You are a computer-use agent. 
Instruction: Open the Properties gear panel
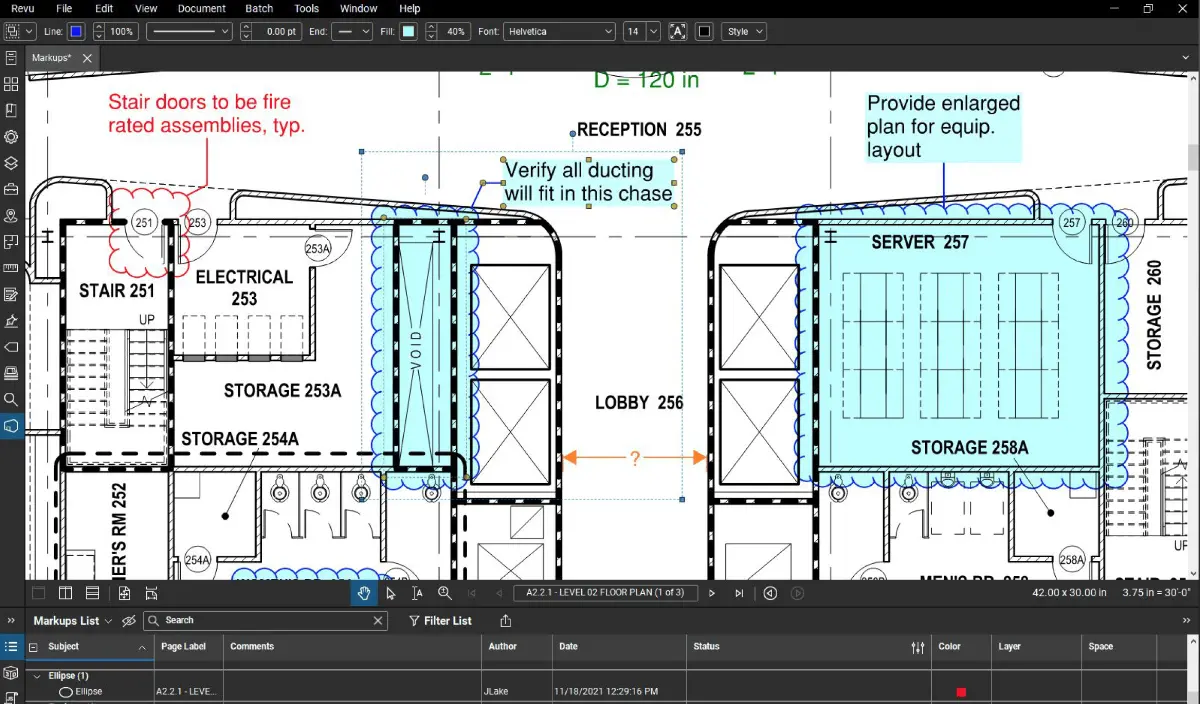pyautogui.click(x=11, y=136)
